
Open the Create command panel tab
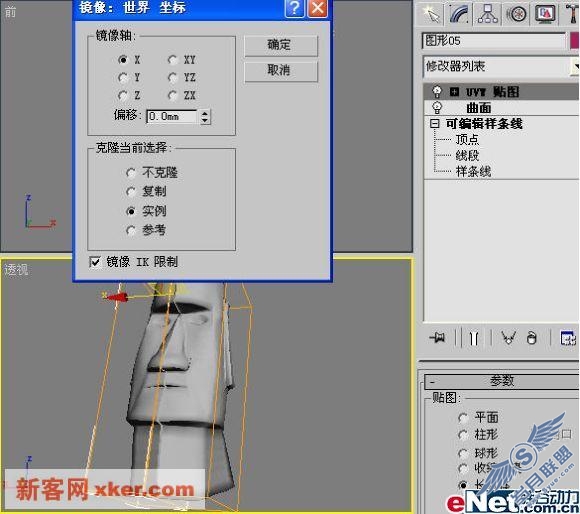point(431,14)
